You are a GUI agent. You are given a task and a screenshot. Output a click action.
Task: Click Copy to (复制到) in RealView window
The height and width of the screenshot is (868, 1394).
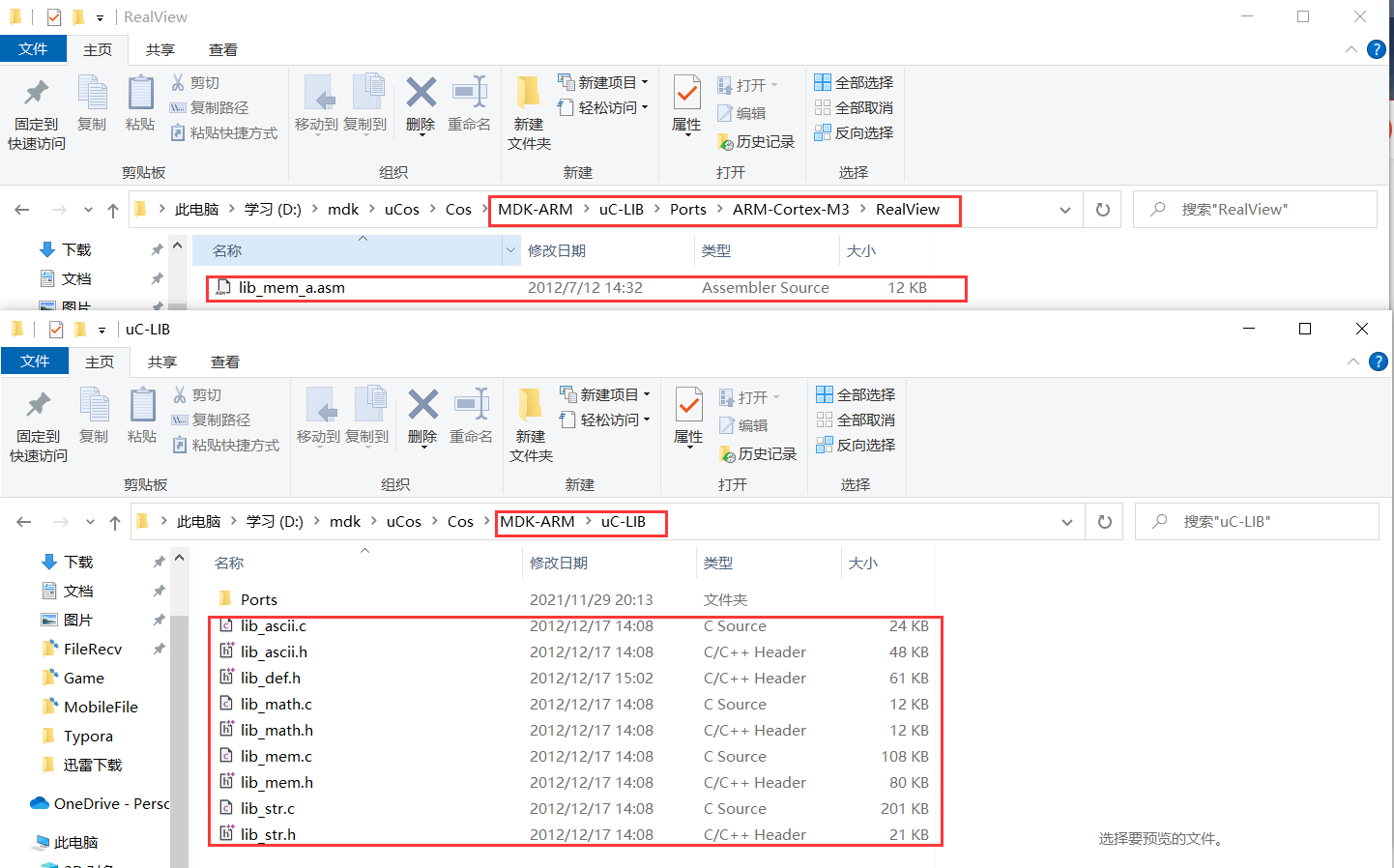365,102
